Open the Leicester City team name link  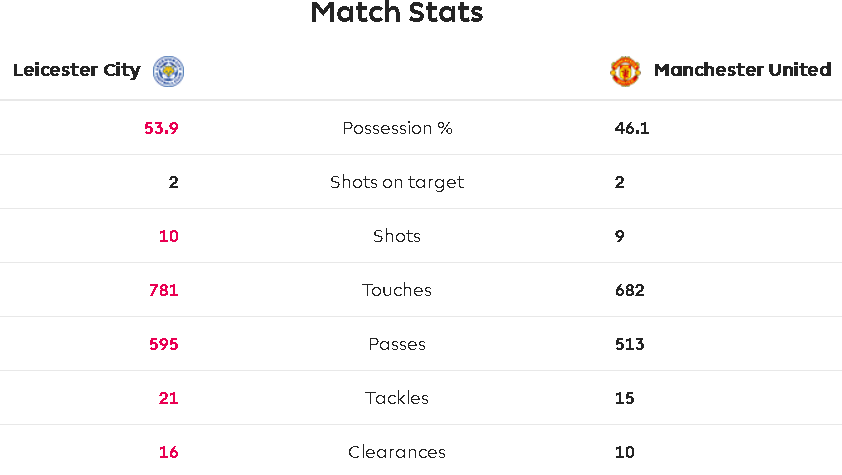[77, 70]
